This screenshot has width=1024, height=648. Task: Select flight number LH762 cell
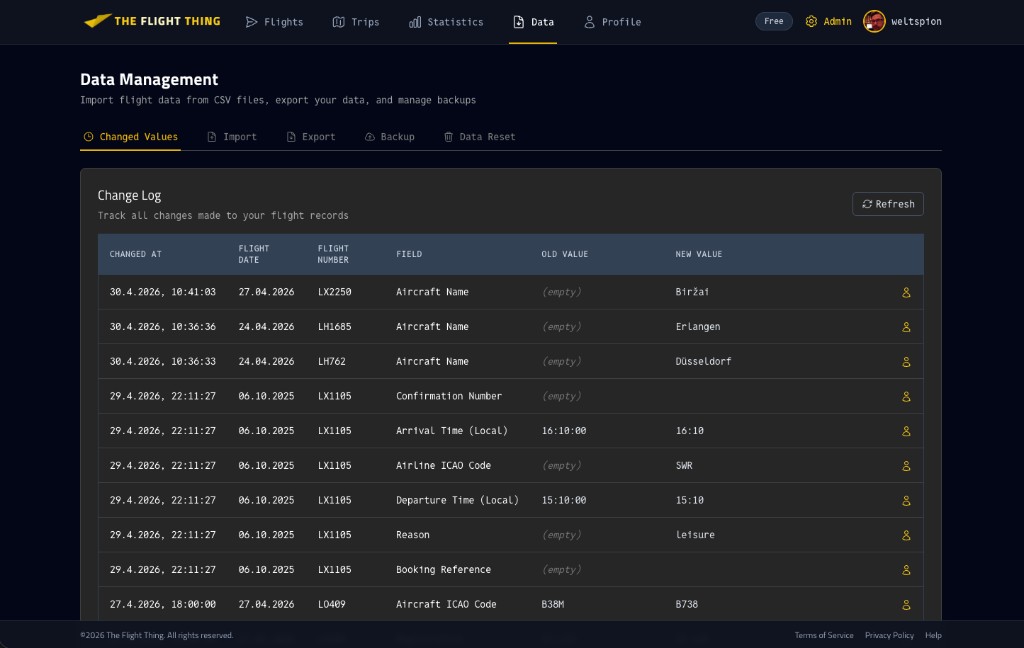pos(331,361)
